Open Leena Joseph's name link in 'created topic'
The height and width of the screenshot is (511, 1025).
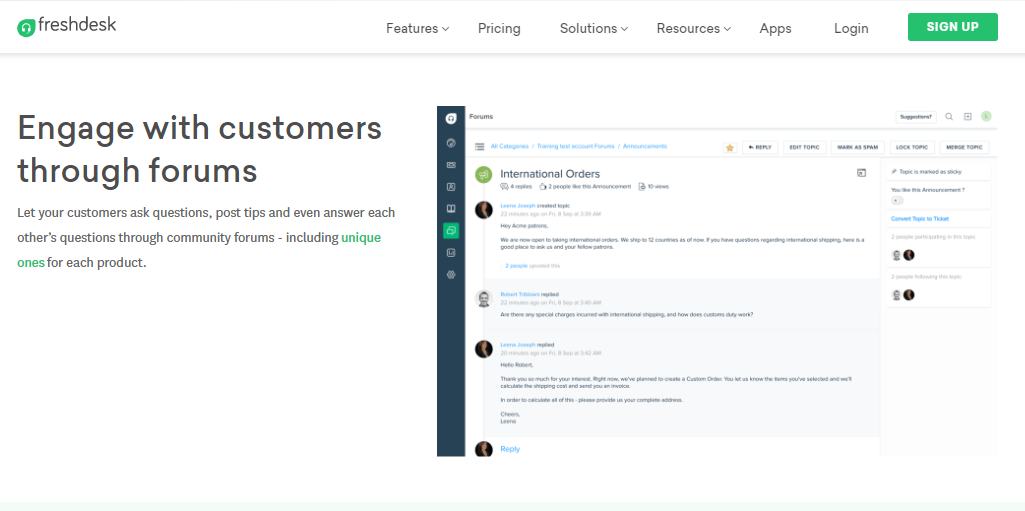point(518,205)
